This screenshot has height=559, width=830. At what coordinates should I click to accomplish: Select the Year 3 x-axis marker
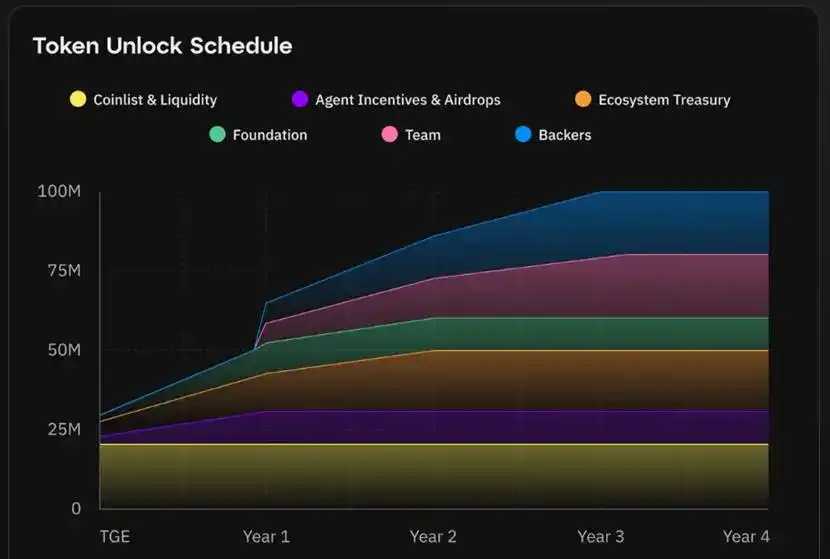(601, 537)
